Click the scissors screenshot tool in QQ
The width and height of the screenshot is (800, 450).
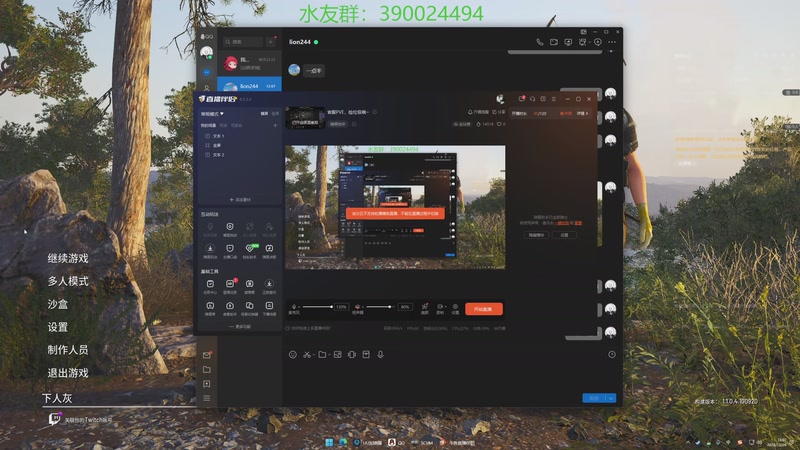[306, 355]
